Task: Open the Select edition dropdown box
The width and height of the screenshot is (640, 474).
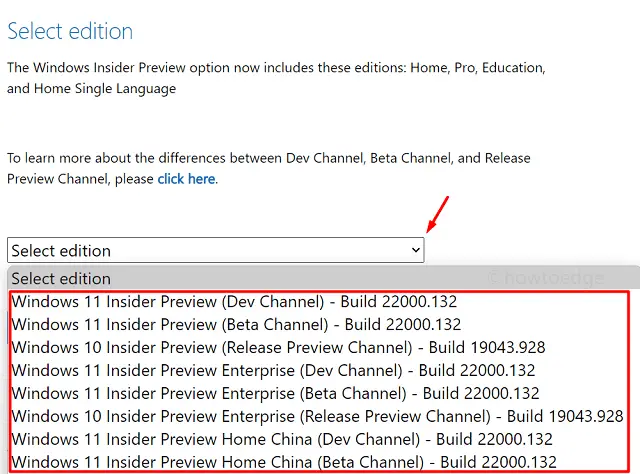Action: [216, 250]
